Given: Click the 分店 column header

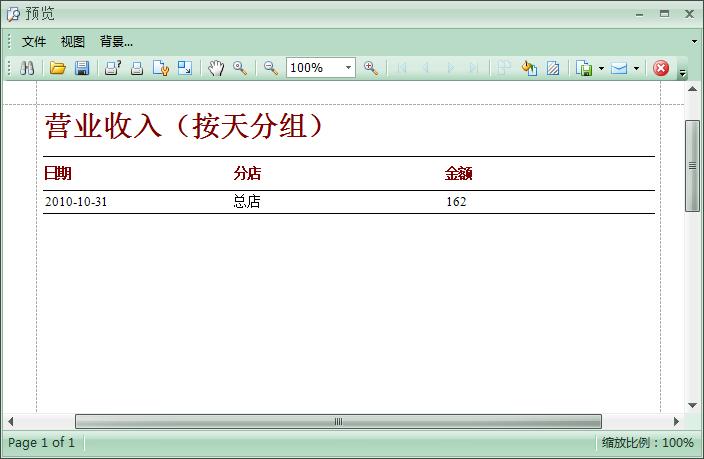Looking at the screenshot, I should coord(247,173).
